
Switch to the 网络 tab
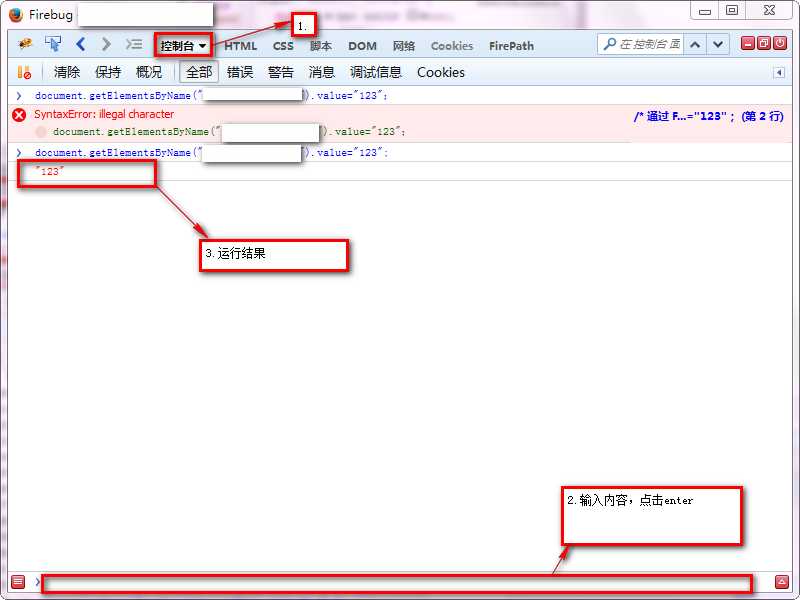404,46
